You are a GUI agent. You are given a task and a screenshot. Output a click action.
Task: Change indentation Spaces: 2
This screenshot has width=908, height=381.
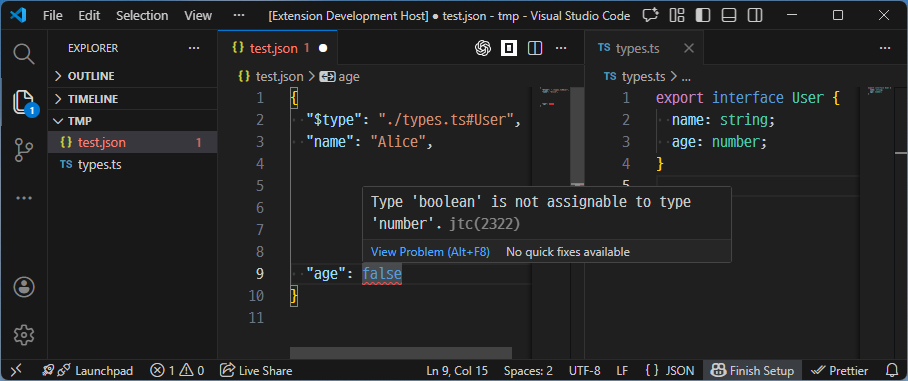528,371
